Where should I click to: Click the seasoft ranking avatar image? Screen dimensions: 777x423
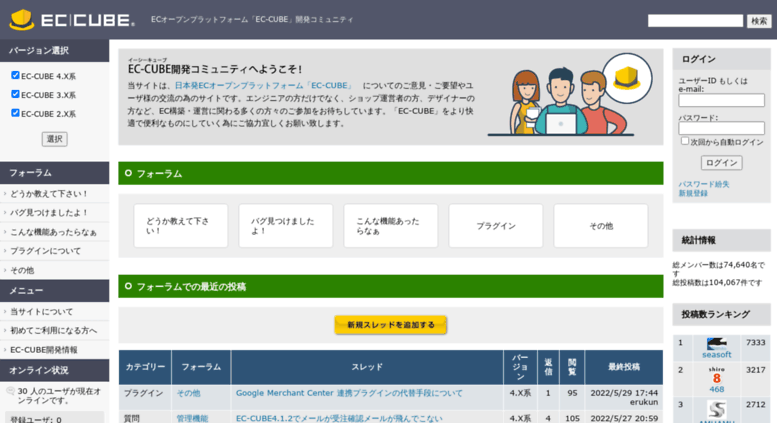coord(717,344)
